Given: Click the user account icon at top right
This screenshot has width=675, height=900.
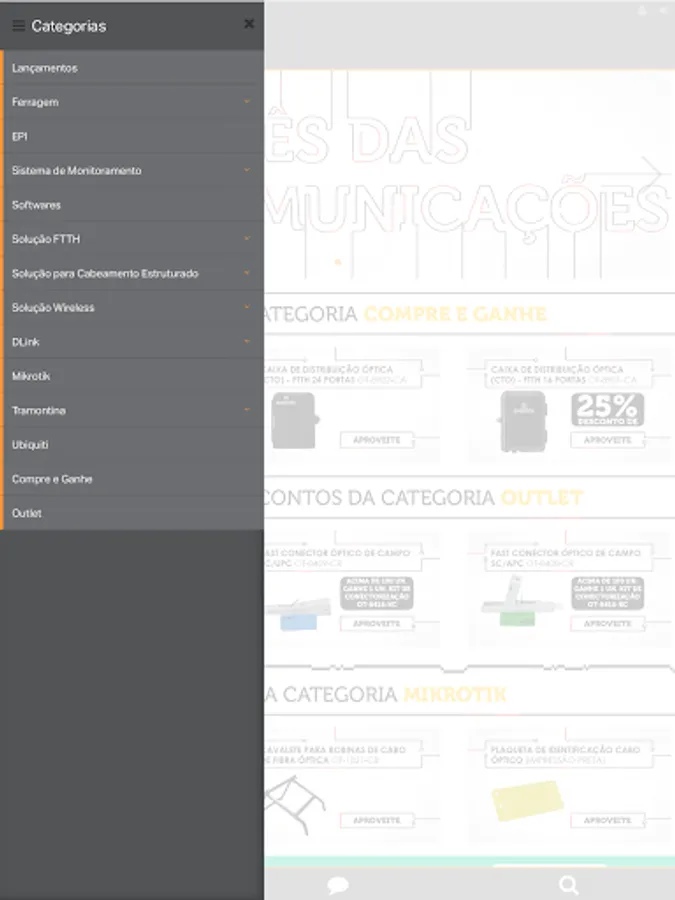Looking at the screenshot, I should coord(642,10).
